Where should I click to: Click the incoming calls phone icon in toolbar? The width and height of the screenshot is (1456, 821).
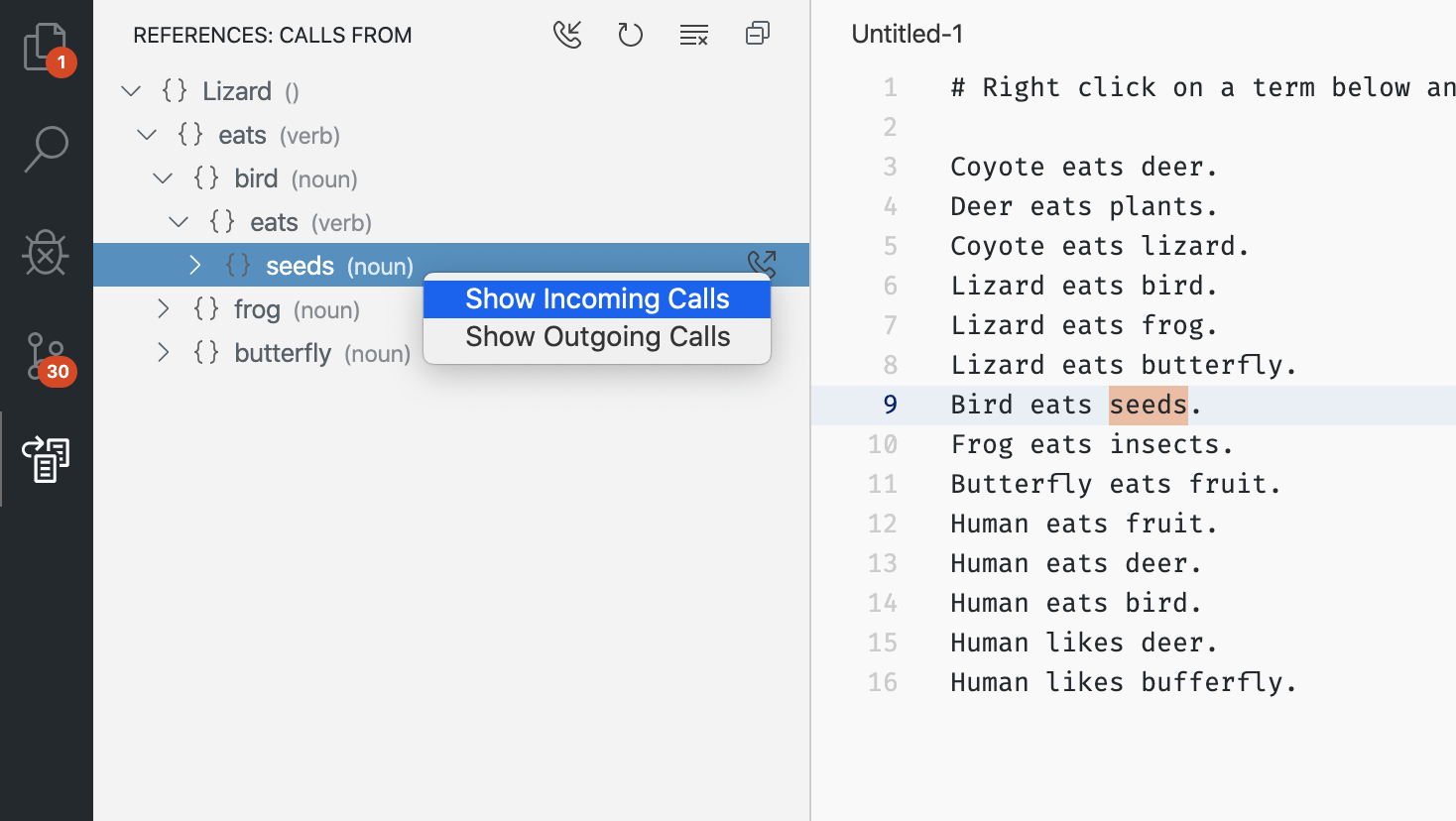567,34
